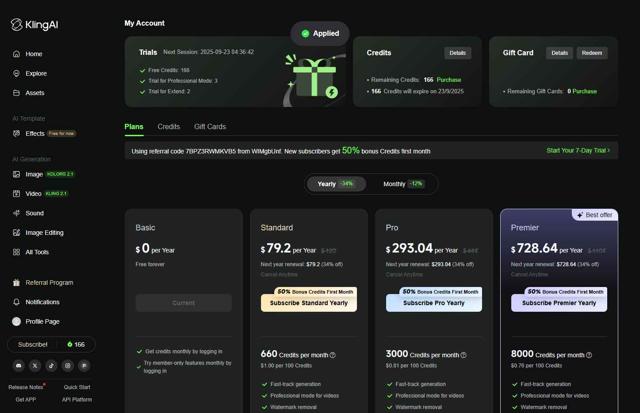Select the Credits tab

(169, 127)
